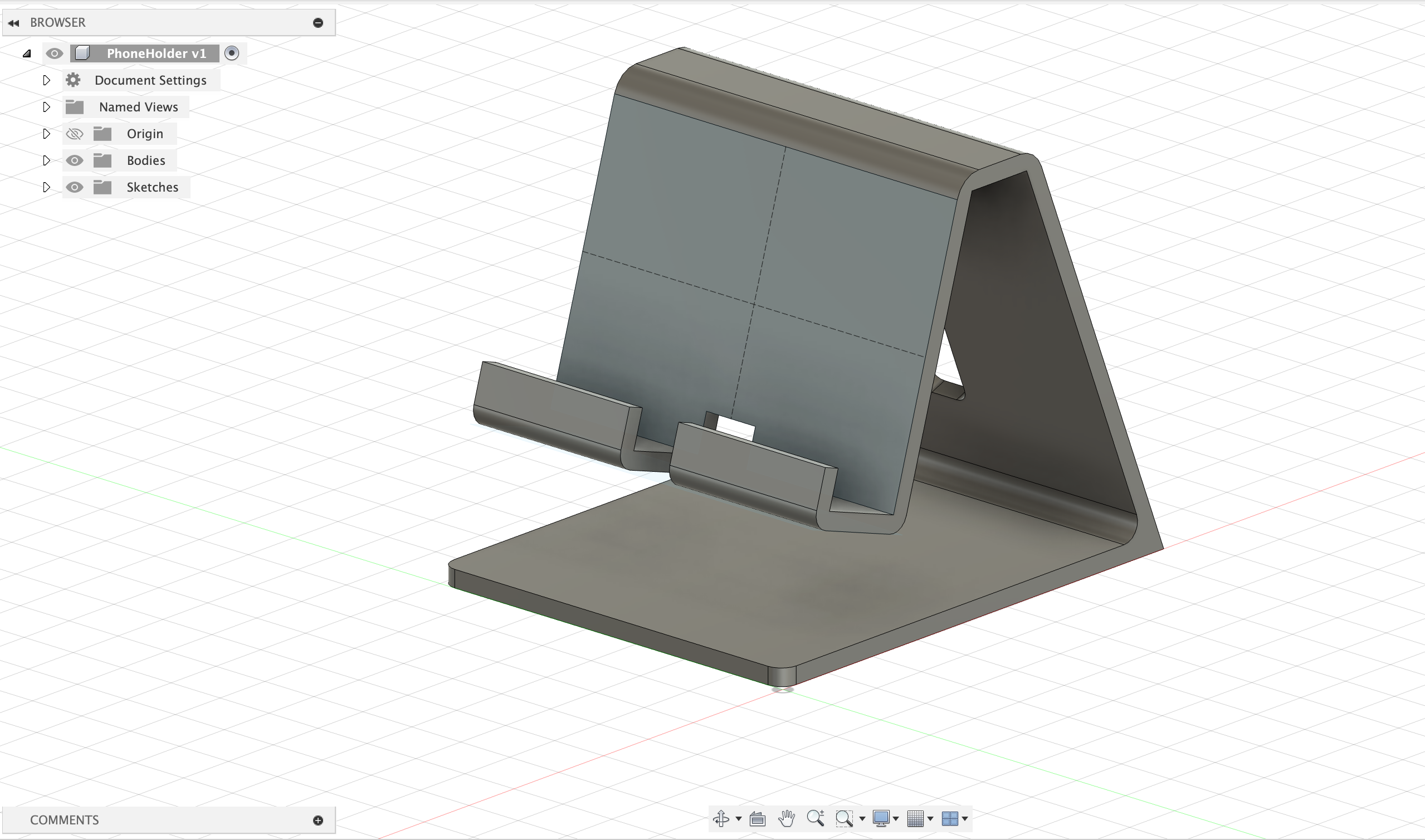Select the Orbit tool
Screen dimensions: 1425x840
[721, 818]
